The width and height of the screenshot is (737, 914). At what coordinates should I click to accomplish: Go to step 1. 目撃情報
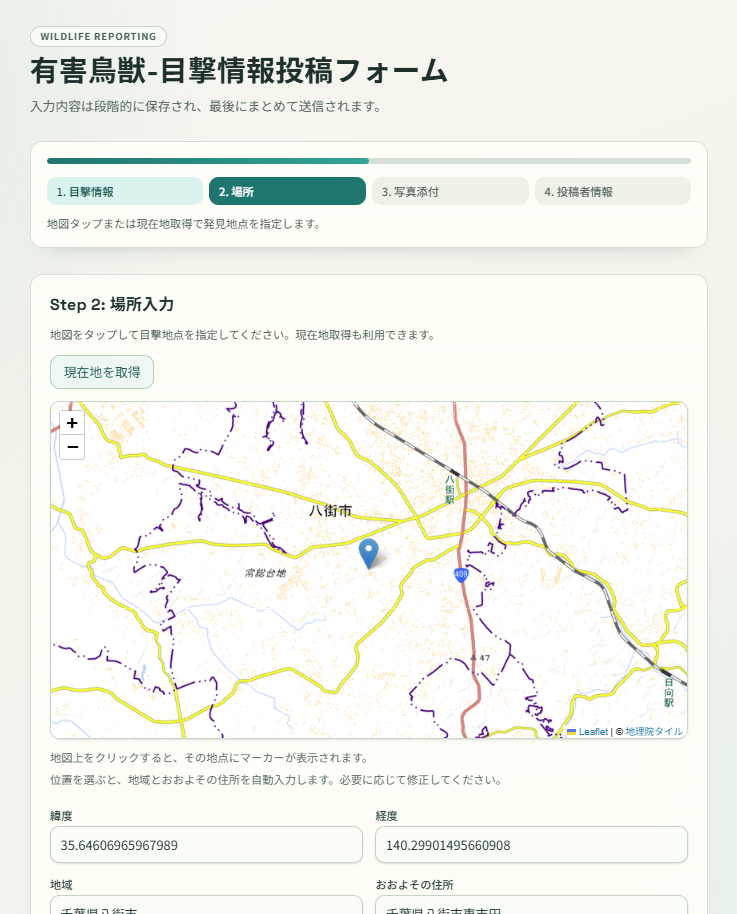(x=125, y=191)
